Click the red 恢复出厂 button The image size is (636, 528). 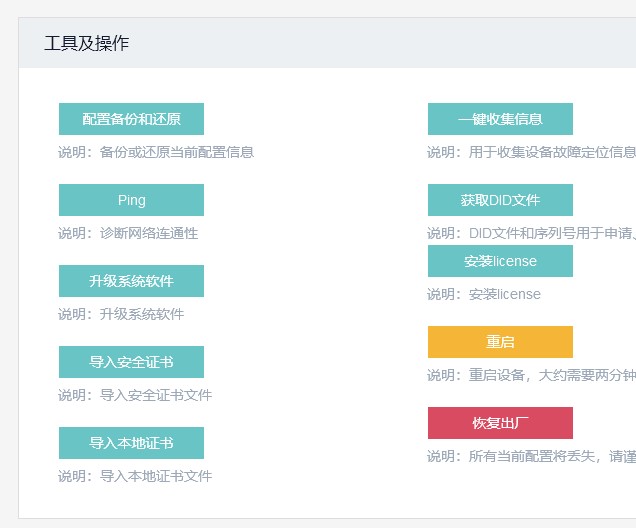click(x=500, y=423)
